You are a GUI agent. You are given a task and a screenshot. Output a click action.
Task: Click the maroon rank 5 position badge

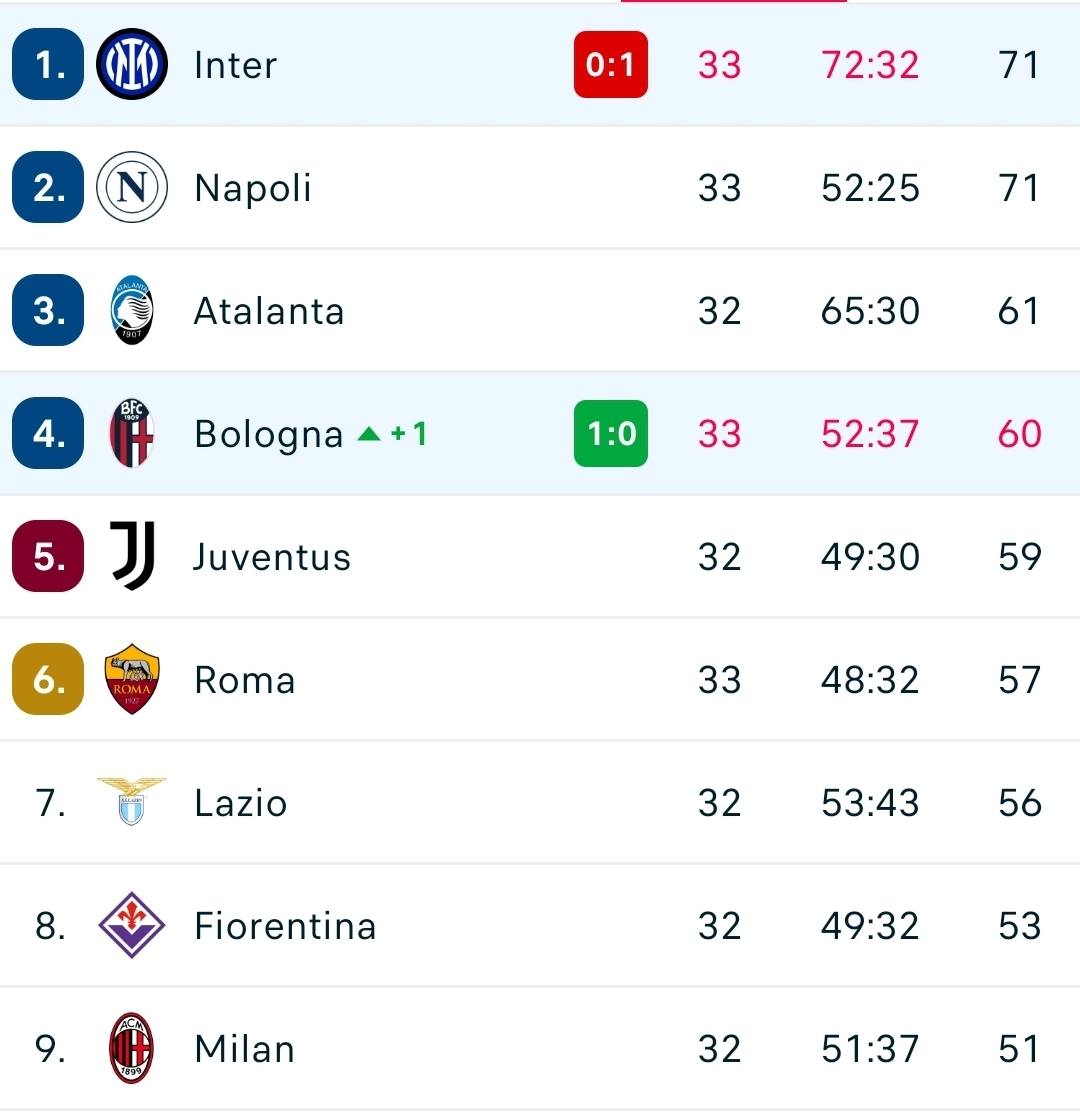tap(48, 557)
